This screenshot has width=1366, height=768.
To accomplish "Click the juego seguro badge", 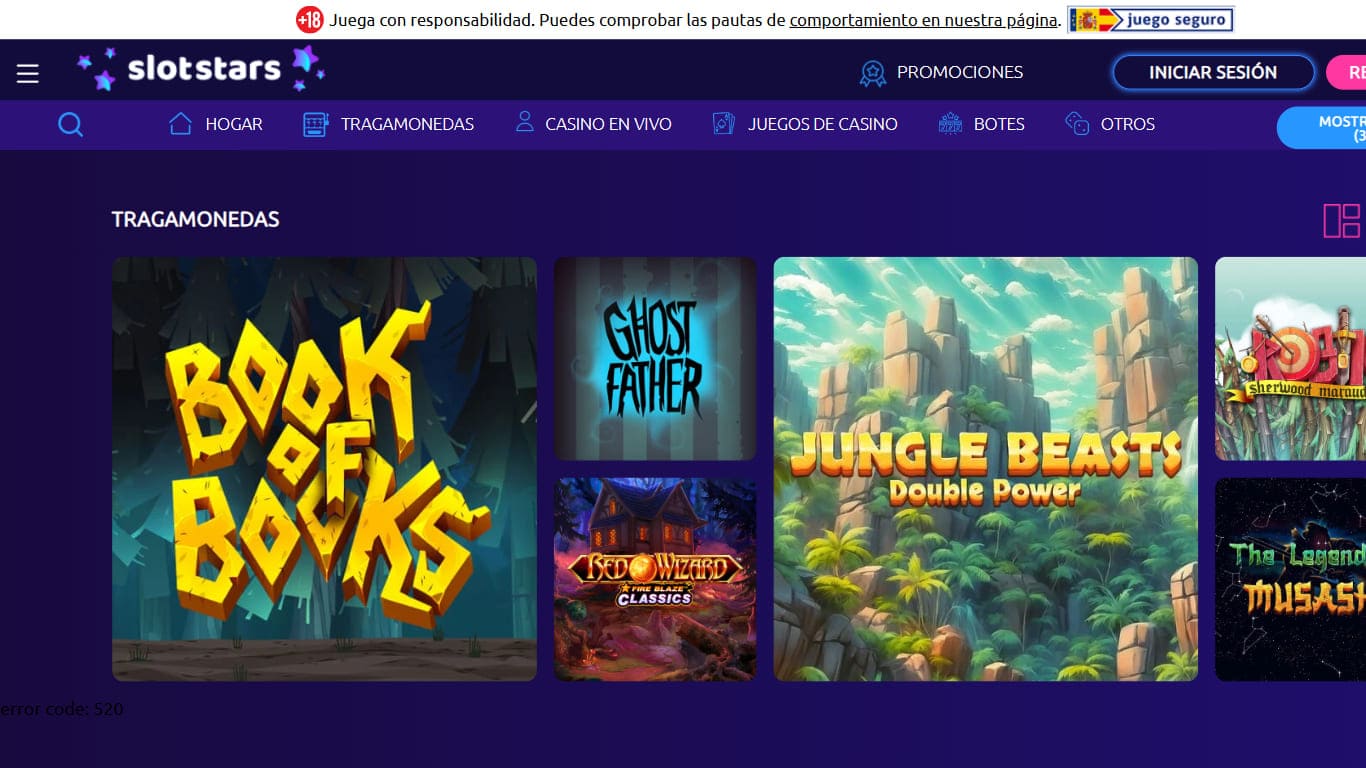I will [1151, 20].
